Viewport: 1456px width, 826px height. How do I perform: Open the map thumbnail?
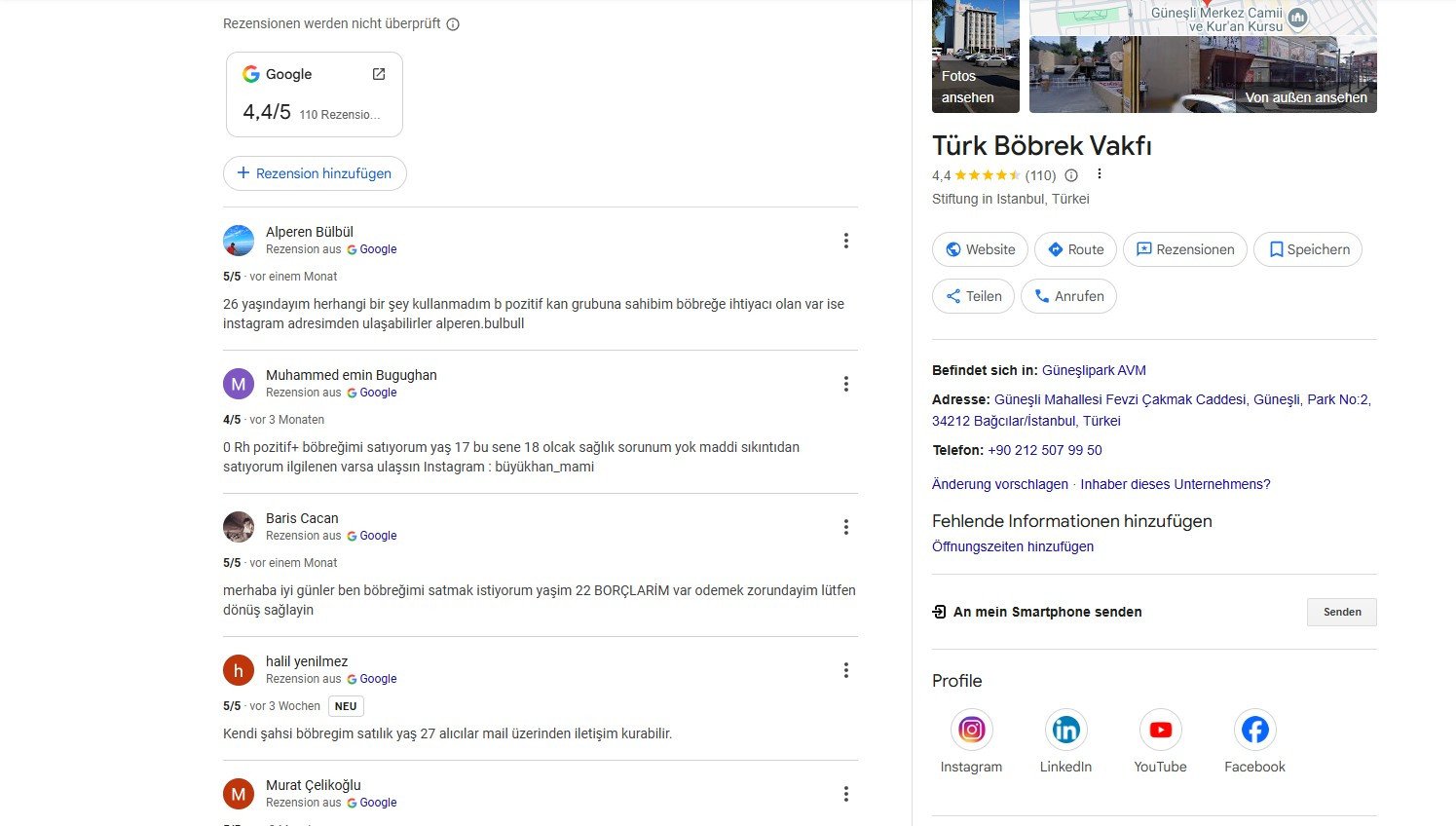(1203, 18)
